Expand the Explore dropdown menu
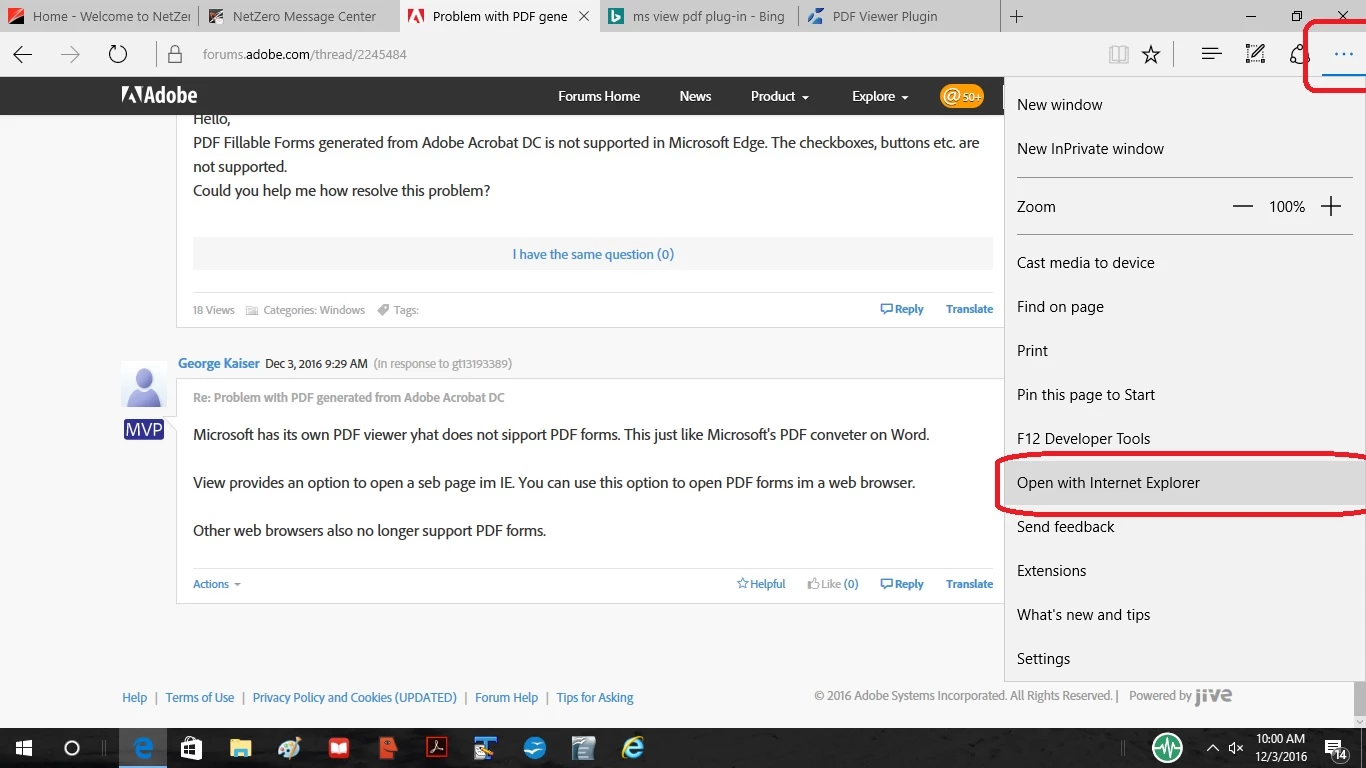 point(880,96)
